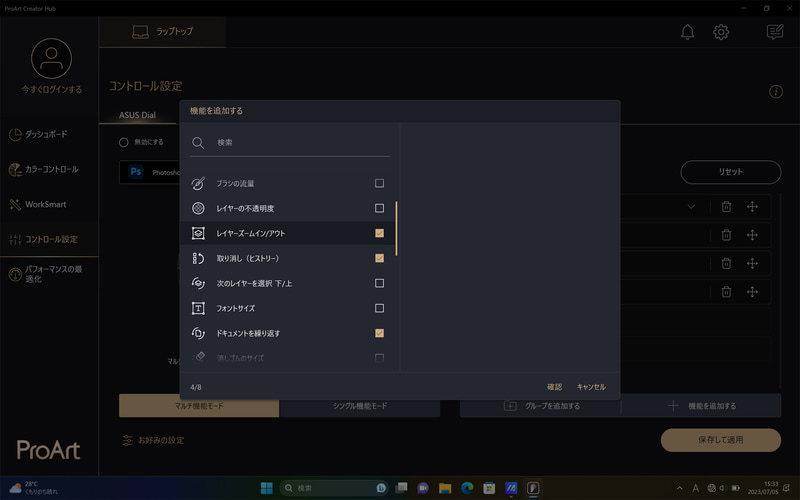This screenshot has height=500, width=800.
Task: Open パフォーマンスの最適化 in the sidebar
Action: click(x=49, y=274)
